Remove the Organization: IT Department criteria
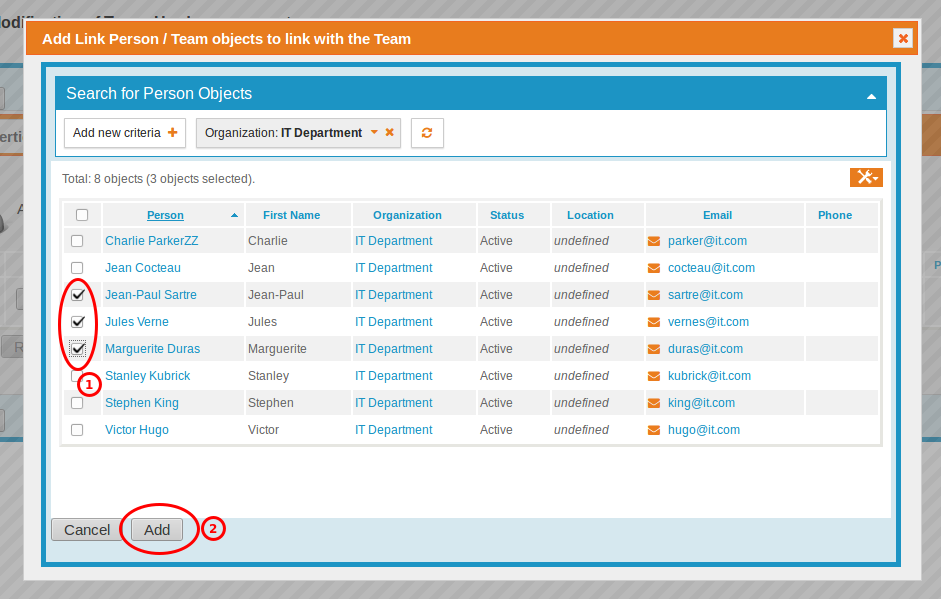 click(x=389, y=132)
